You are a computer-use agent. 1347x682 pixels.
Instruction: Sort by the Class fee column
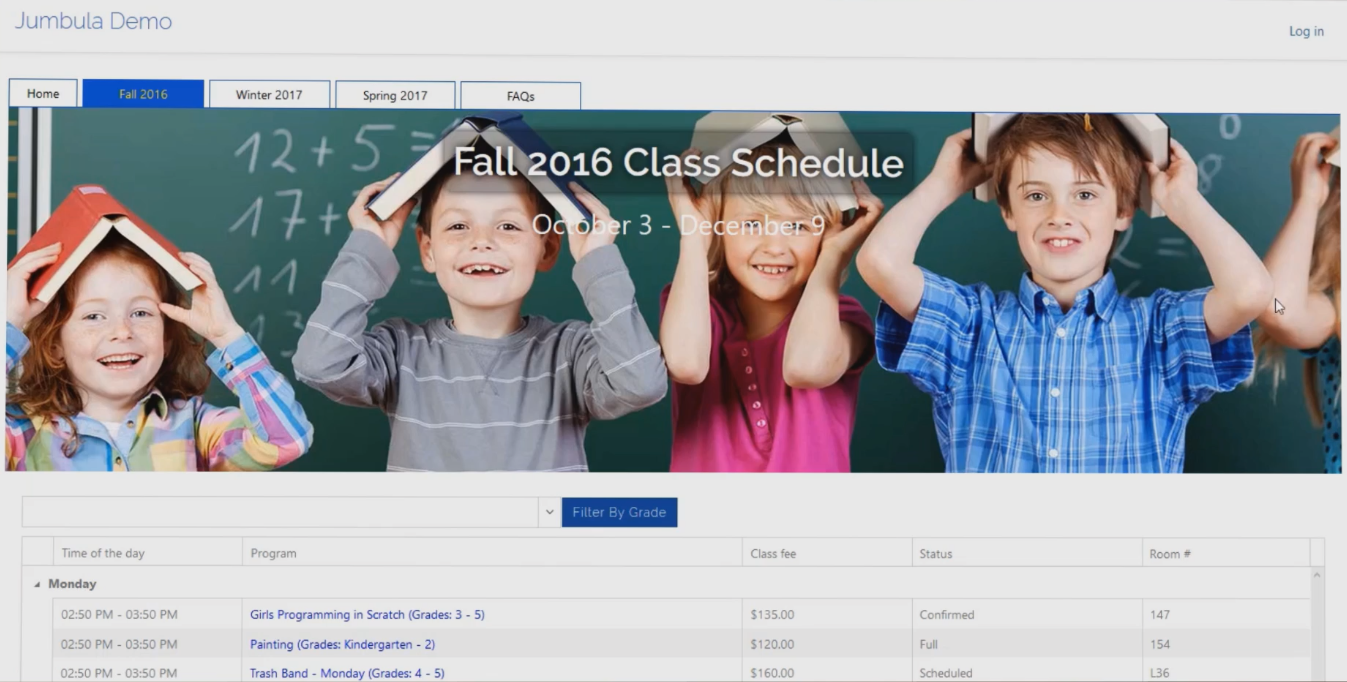[x=827, y=553]
